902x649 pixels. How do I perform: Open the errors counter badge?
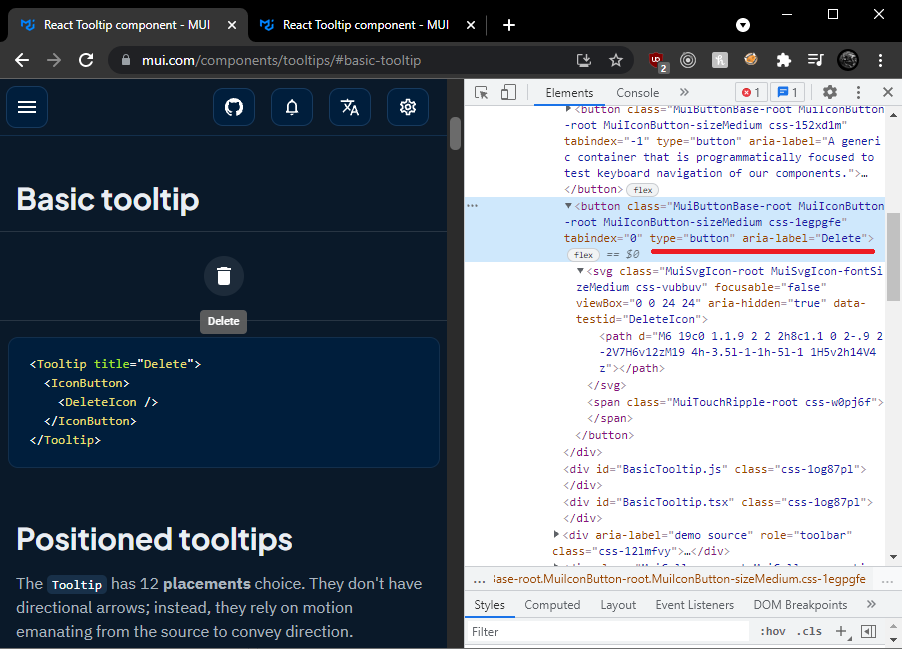(752, 92)
